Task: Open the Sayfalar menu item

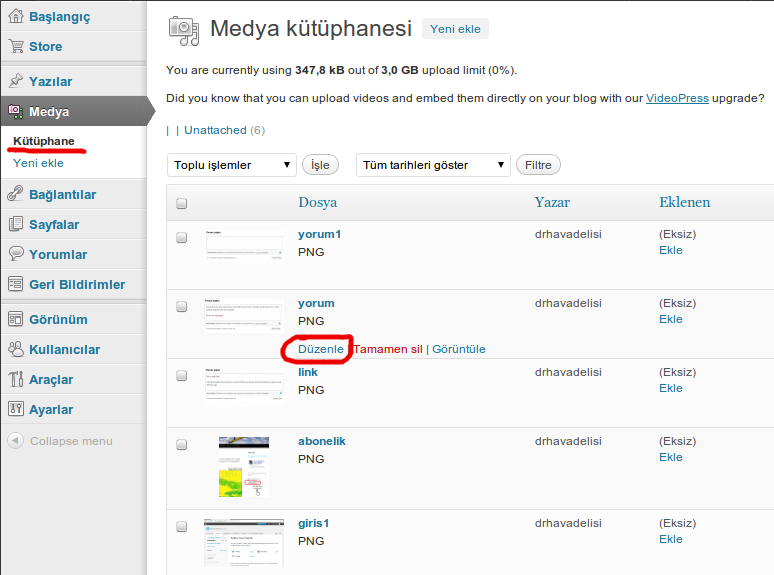Action: pos(54,224)
